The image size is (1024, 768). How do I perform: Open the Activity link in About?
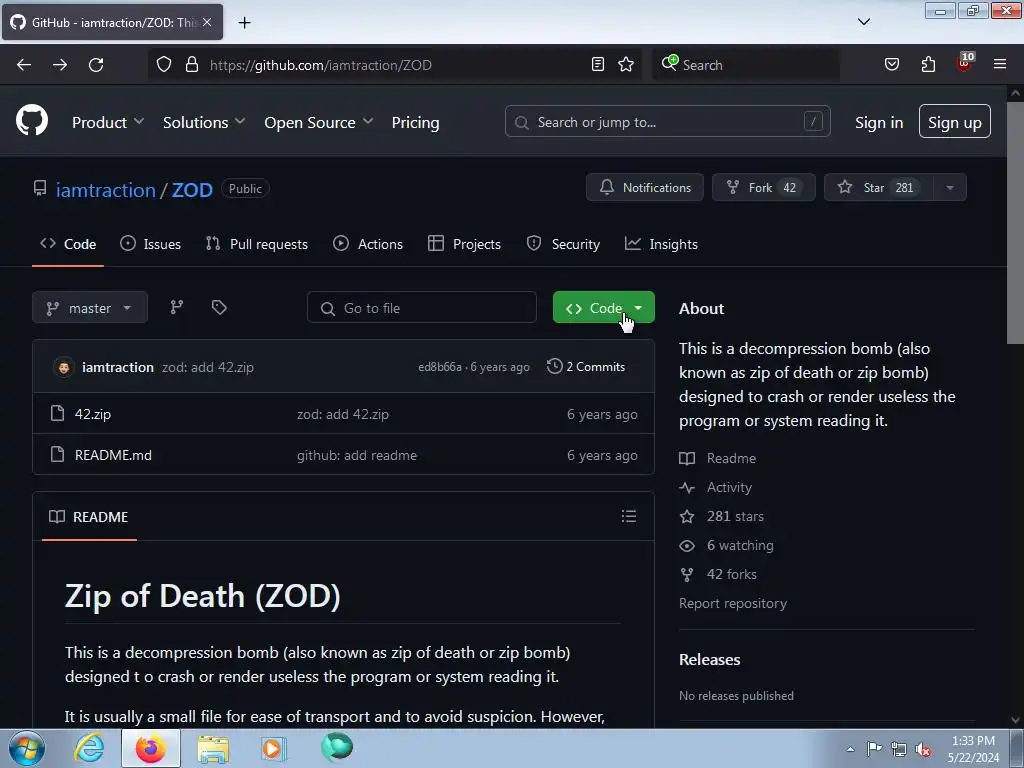(x=716, y=487)
